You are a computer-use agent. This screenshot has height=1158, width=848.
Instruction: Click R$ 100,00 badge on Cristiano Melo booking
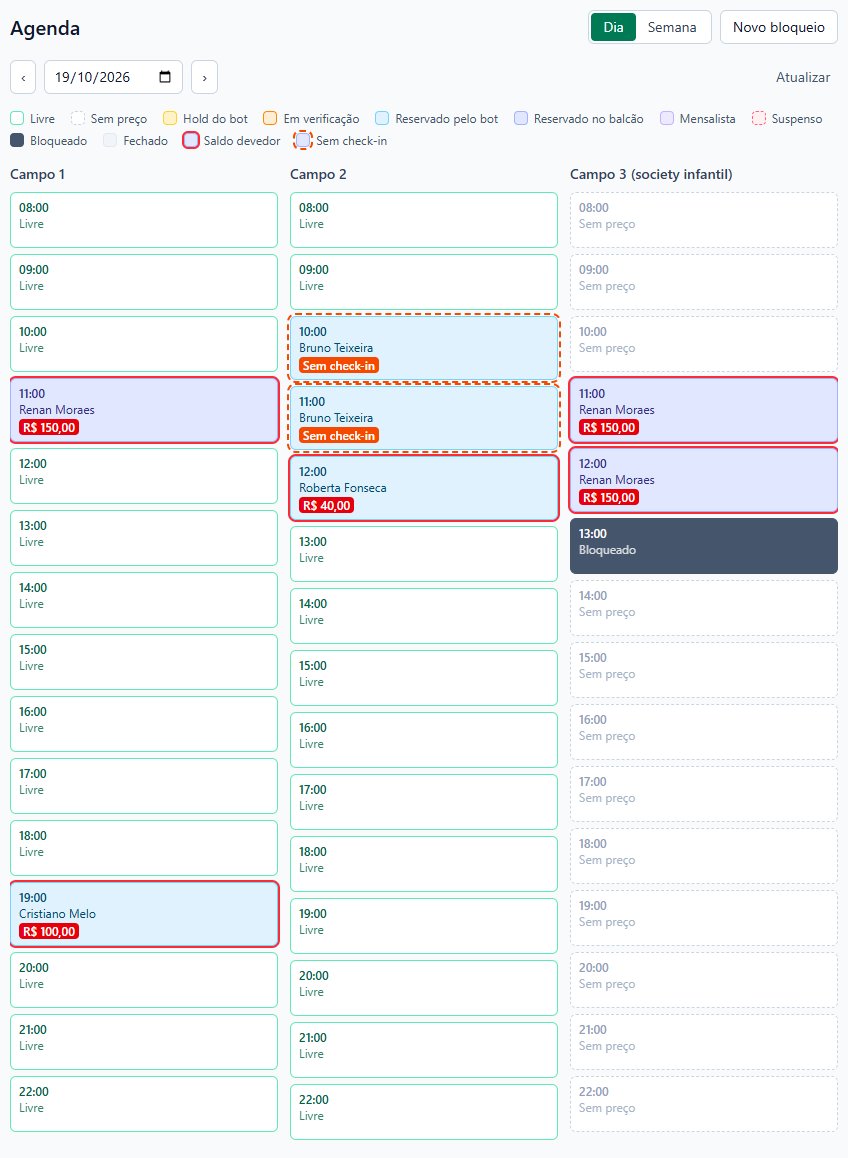click(x=49, y=931)
